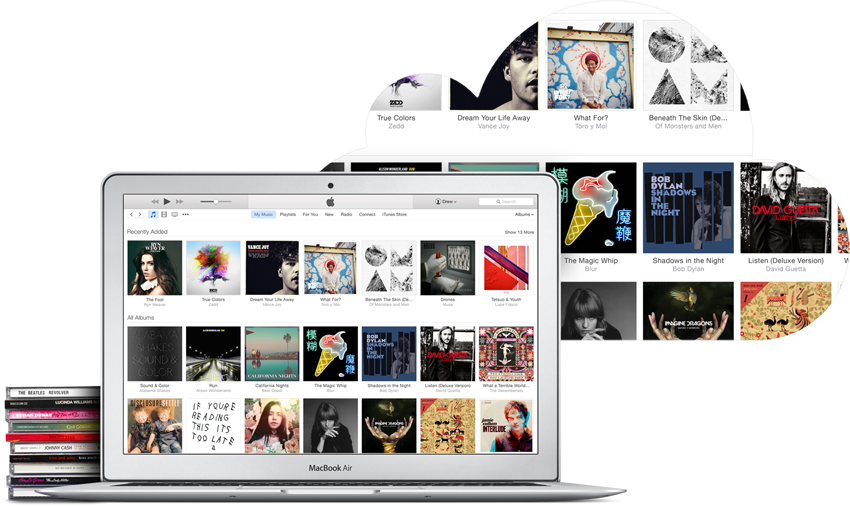
Task: Go to the iTunes Store tab
Action: [x=394, y=215]
